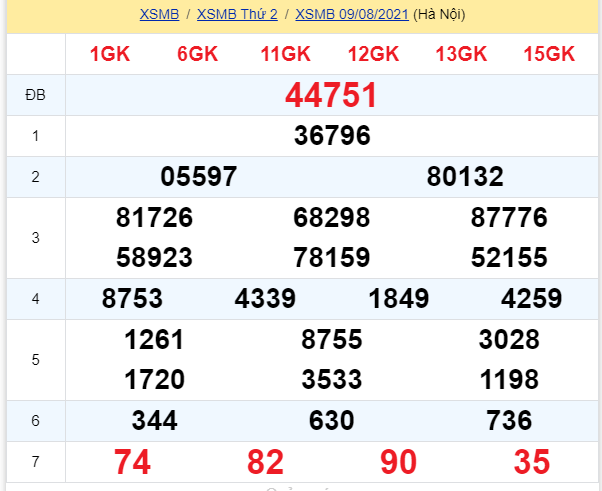This screenshot has height=491, width=602.
Task: Click the special prize number 44751
Action: 331,96
